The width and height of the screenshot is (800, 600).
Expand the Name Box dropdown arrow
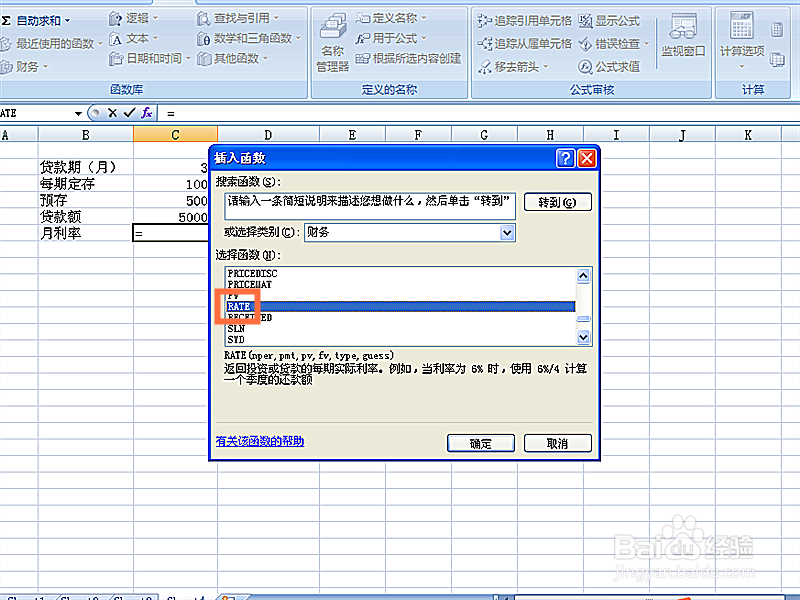pyautogui.click(x=78, y=113)
